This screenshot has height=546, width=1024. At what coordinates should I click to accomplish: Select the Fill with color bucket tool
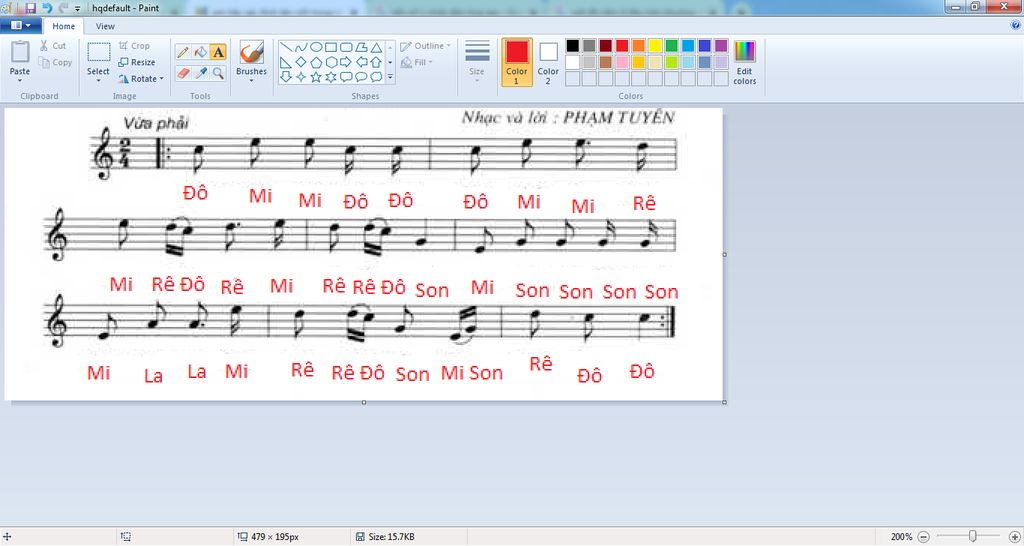coord(201,52)
